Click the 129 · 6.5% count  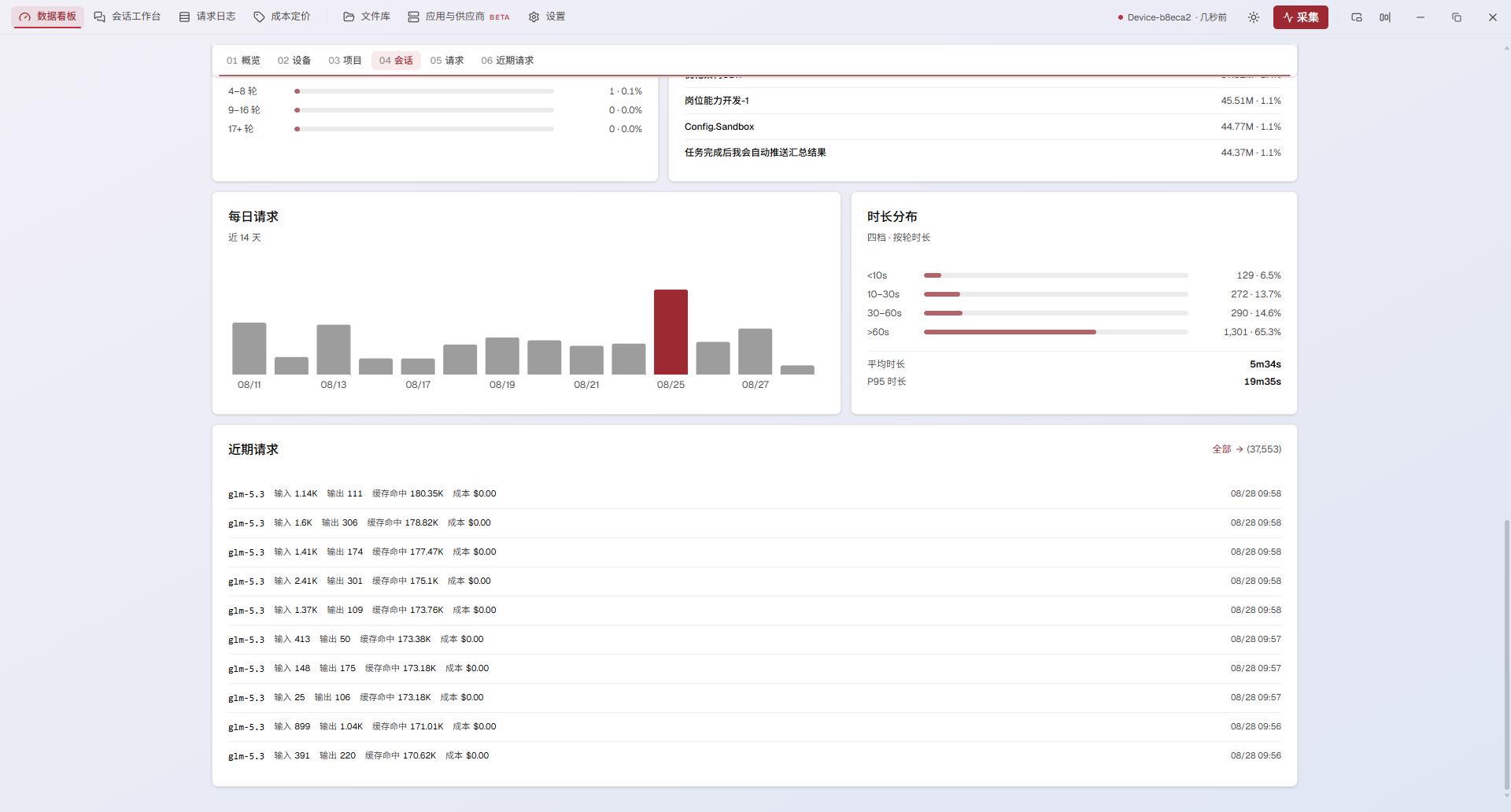coord(1258,275)
